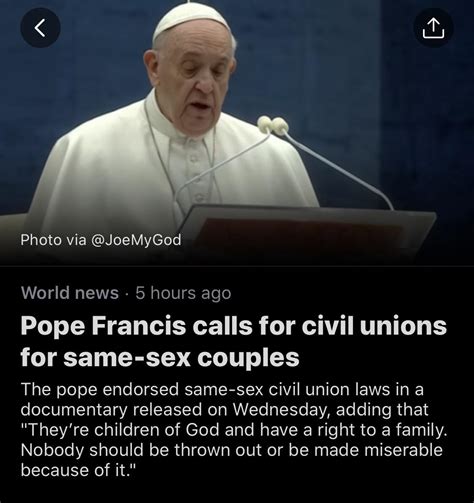Tap the back chevron icon

pyautogui.click(x=40, y=28)
